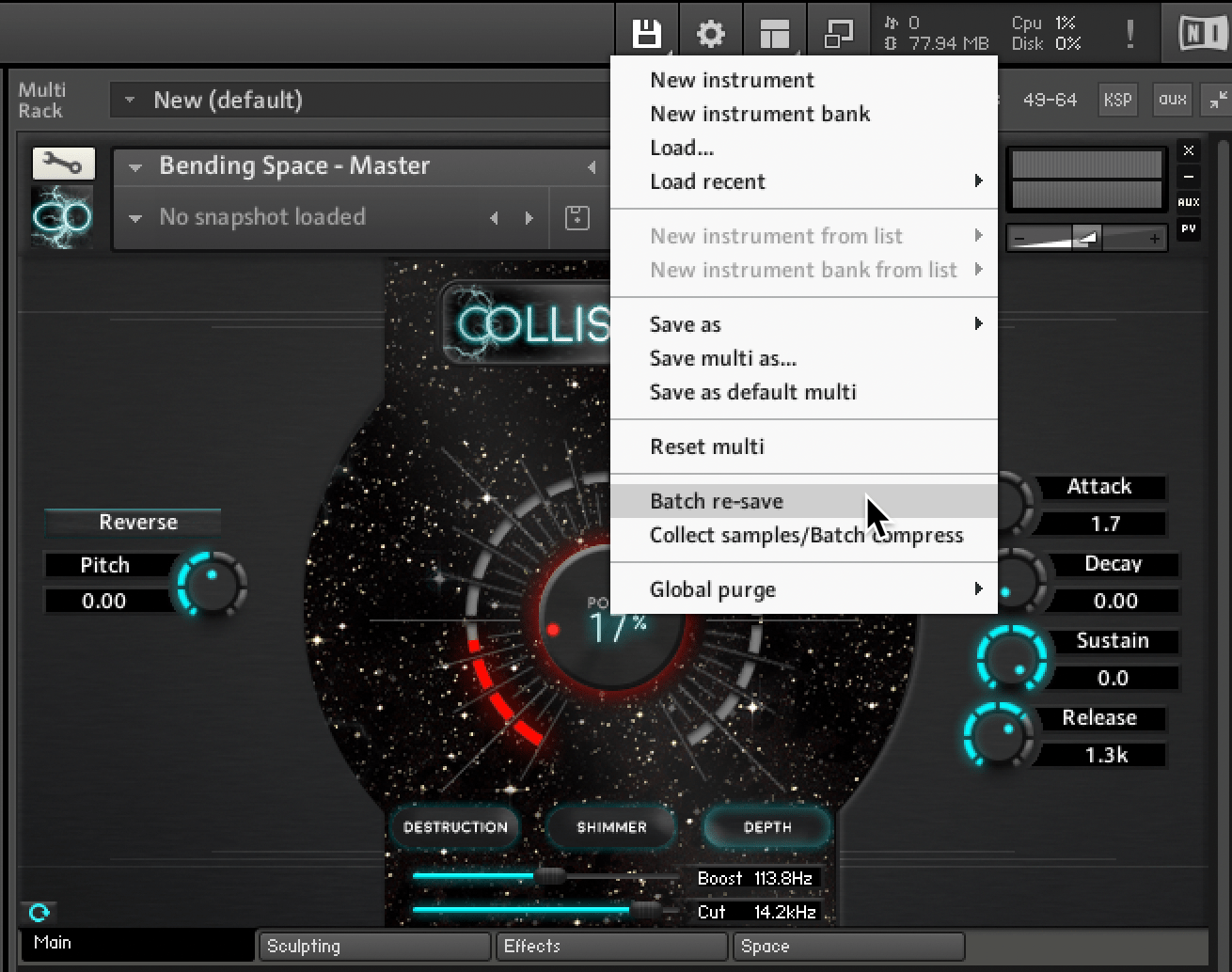This screenshot has width=1232, height=972.
Task: Open Kontakt Options via the gear icon
Action: tap(710, 32)
